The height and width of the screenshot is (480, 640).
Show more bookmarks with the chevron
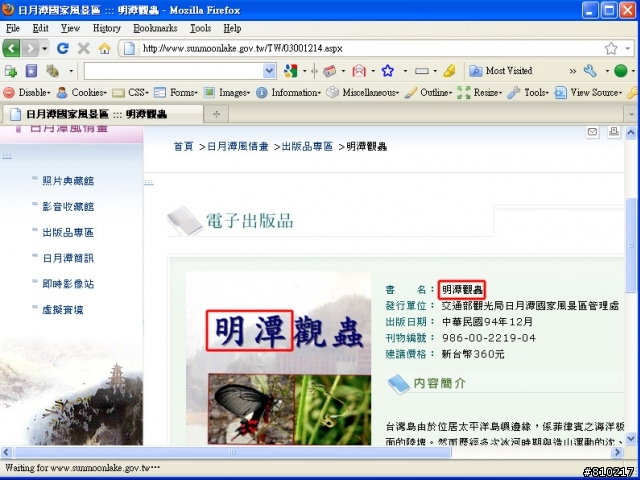click(573, 71)
